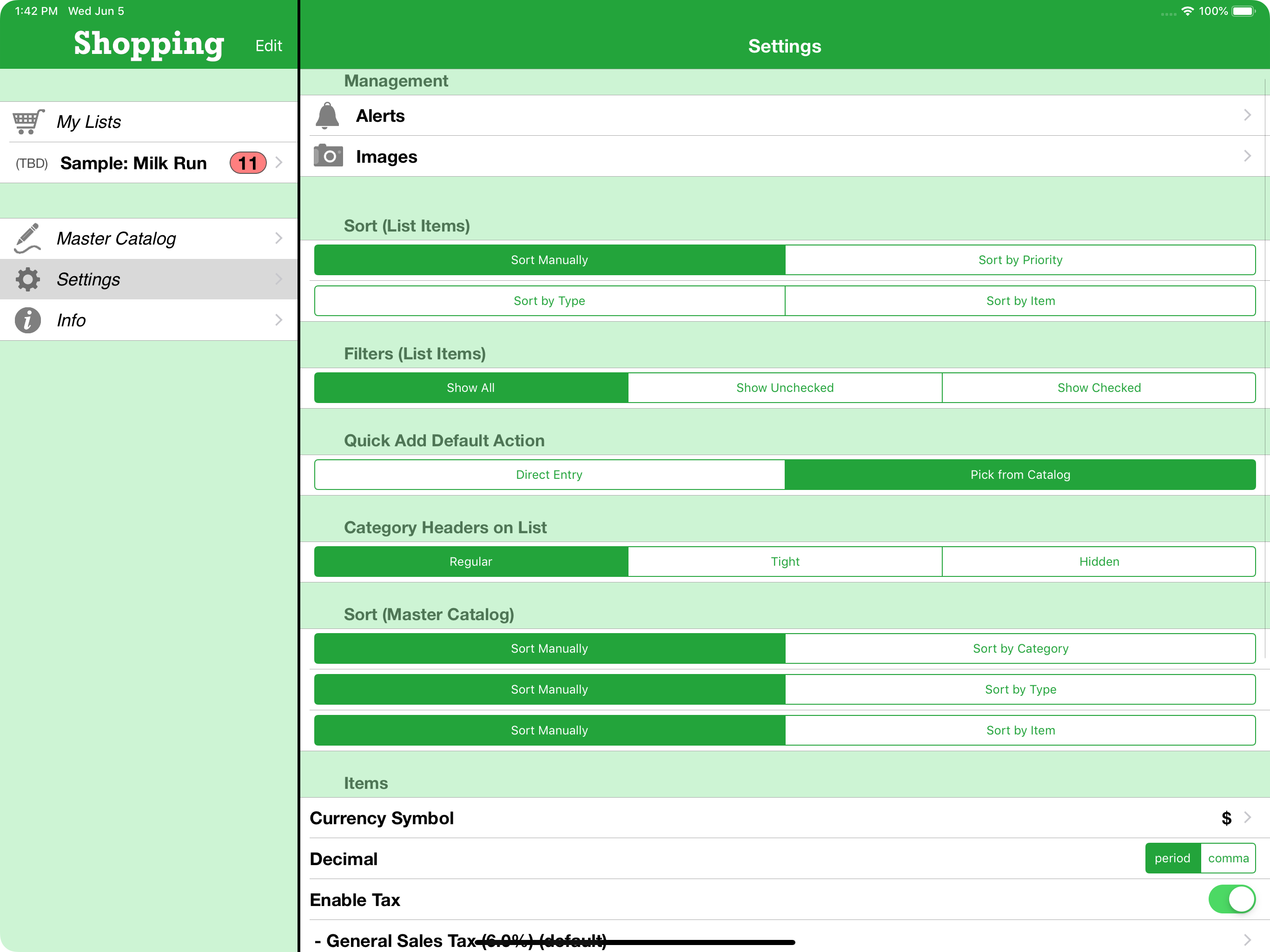Open Master Catalog via its chevron
Viewport: 1270px width, 952px height.
pos(279,238)
